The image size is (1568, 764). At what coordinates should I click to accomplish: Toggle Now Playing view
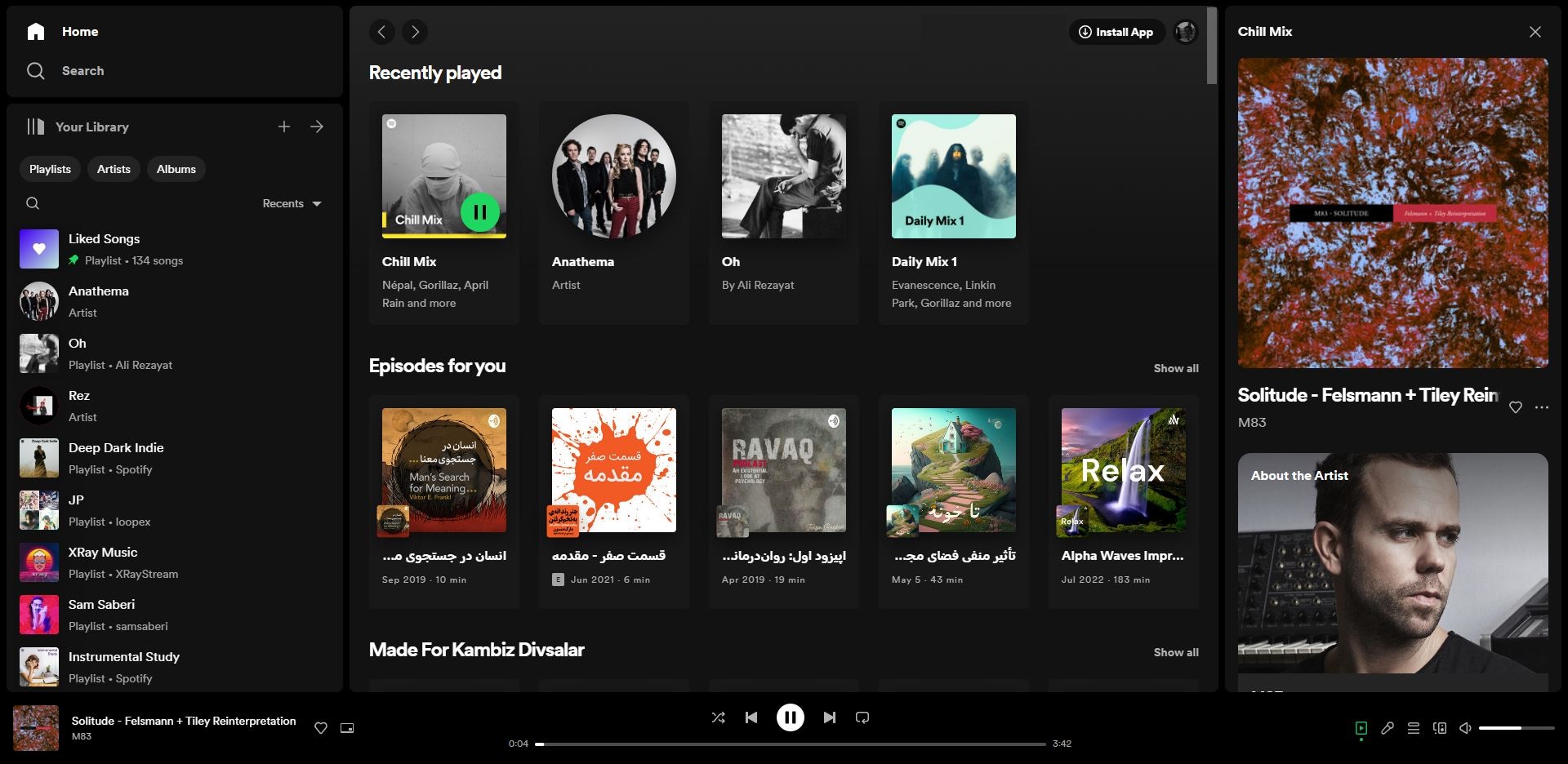pos(1361,728)
